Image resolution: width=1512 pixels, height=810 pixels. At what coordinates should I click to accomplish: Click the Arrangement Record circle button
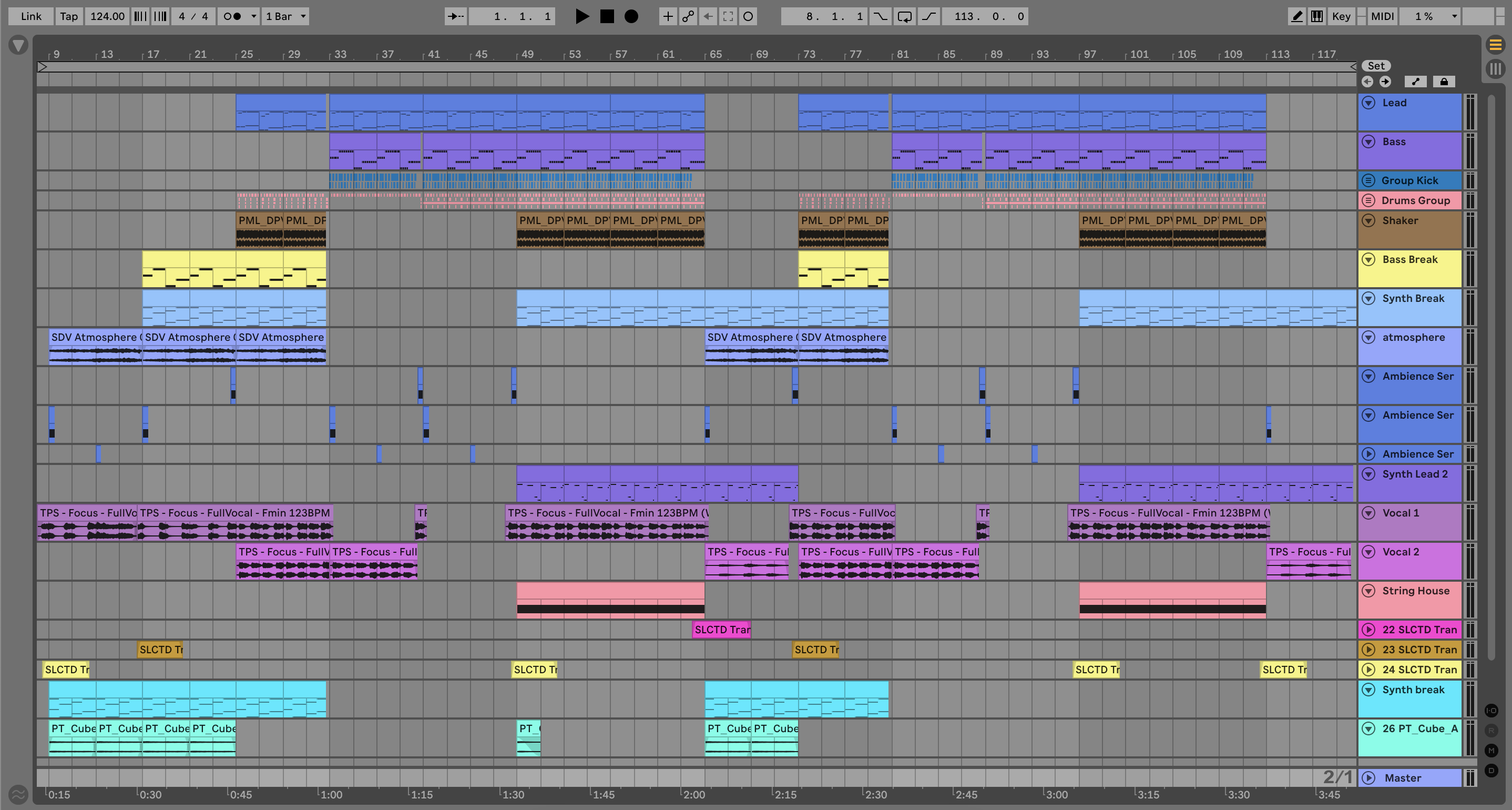tap(631, 16)
